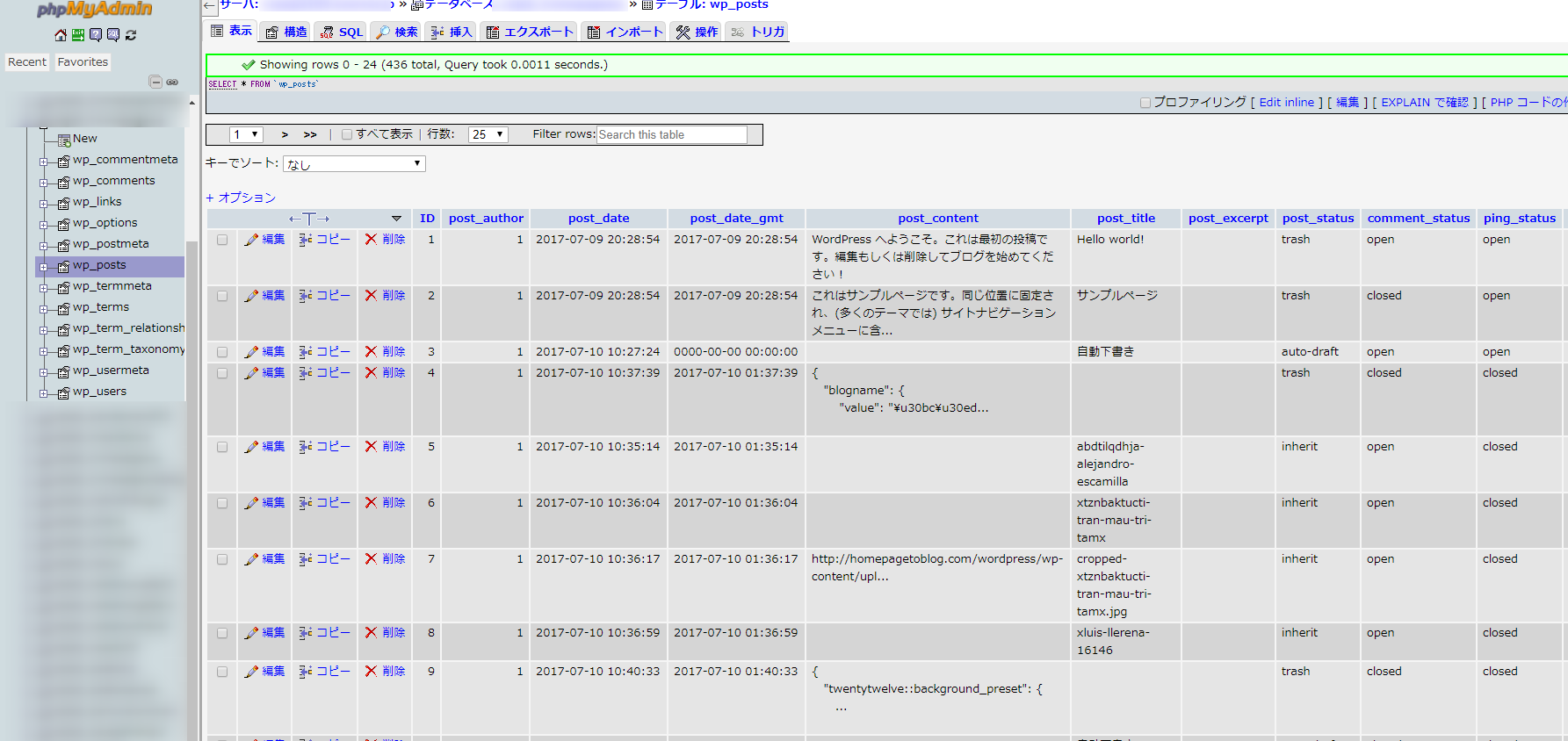1568x741 pixels.
Task: Expand the wp_links tree node
Action: click(x=43, y=204)
